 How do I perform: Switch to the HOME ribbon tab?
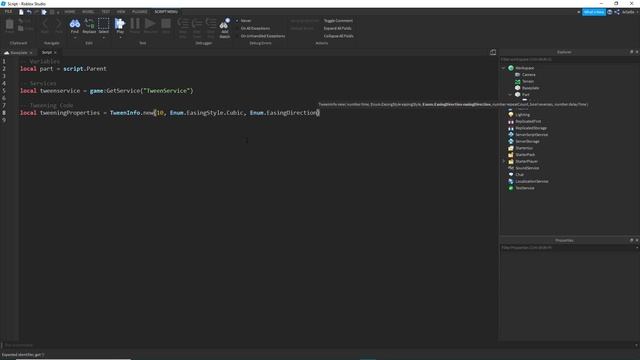click(x=70, y=12)
